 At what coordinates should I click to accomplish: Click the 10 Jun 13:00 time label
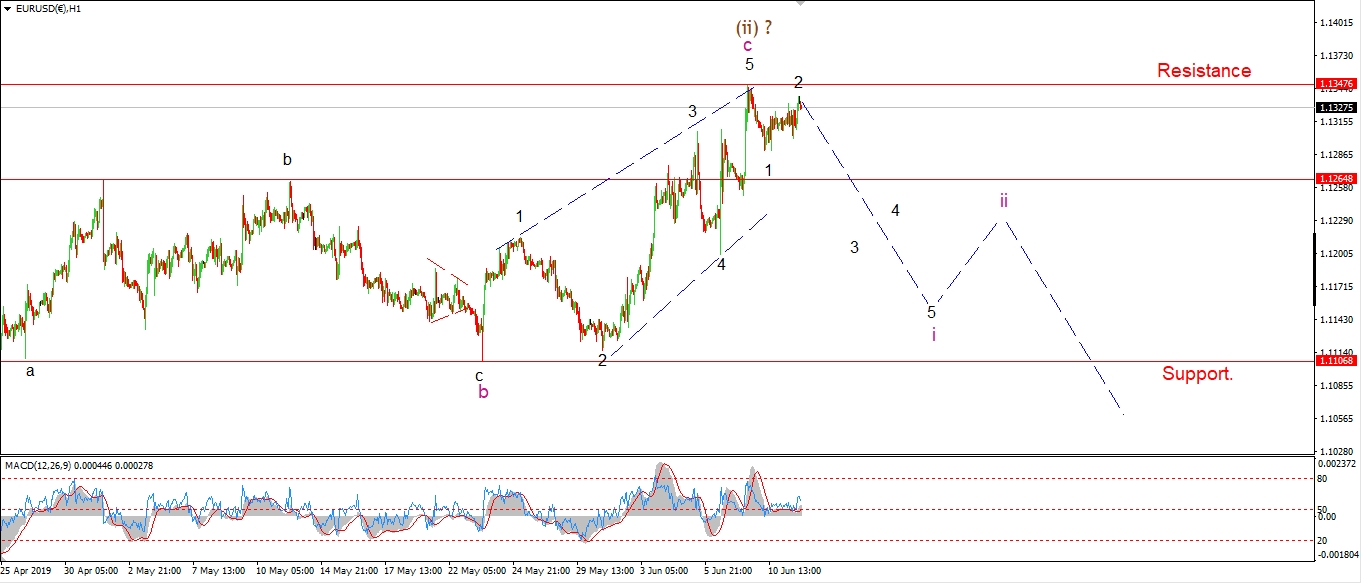(795, 571)
